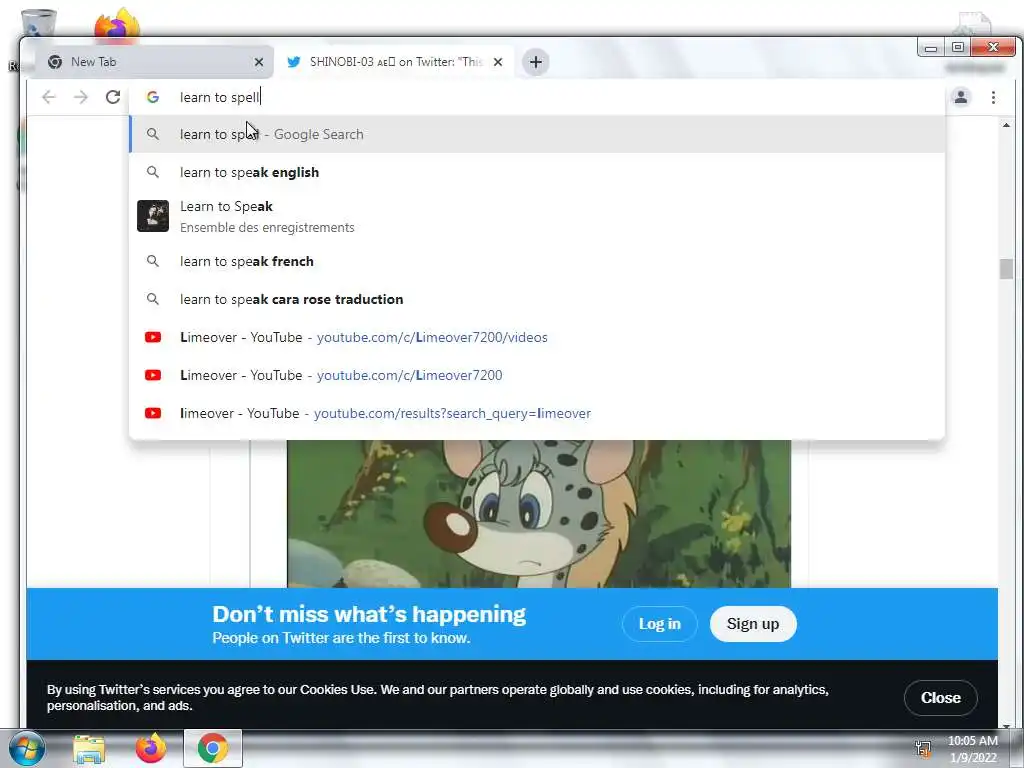The height and width of the screenshot is (768, 1024).
Task: Open Firefox from the taskbar
Action: click(151, 748)
